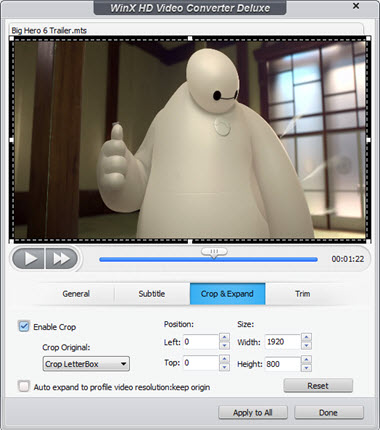Click the playback position slider handle
380x430 pixels.
[x=214, y=252]
